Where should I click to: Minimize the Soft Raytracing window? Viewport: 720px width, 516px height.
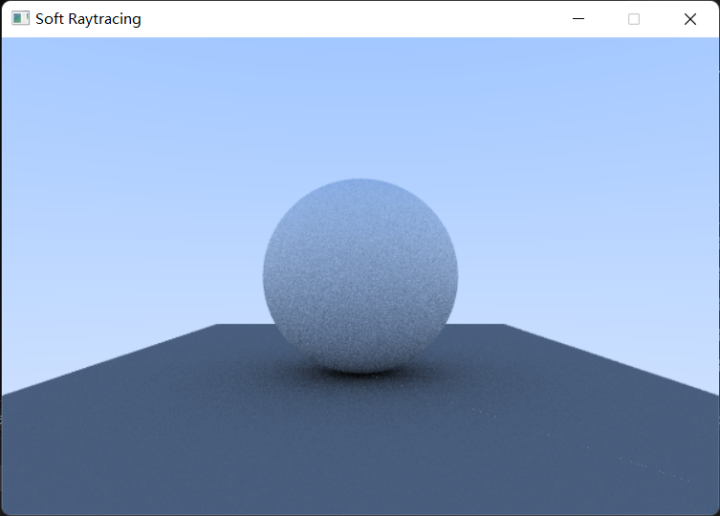click(578, 19)
